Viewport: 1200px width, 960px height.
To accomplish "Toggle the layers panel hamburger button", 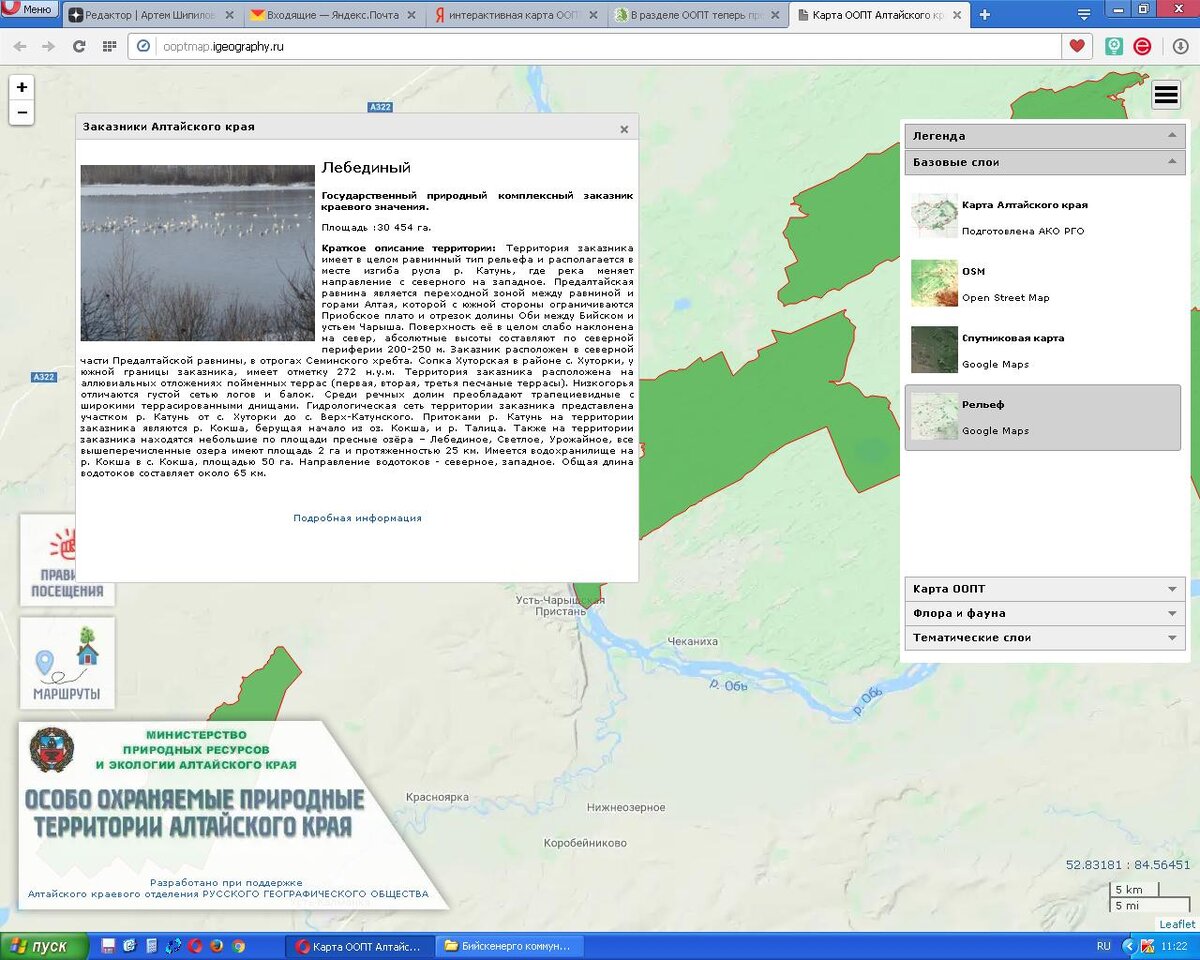I will 1166,95.
